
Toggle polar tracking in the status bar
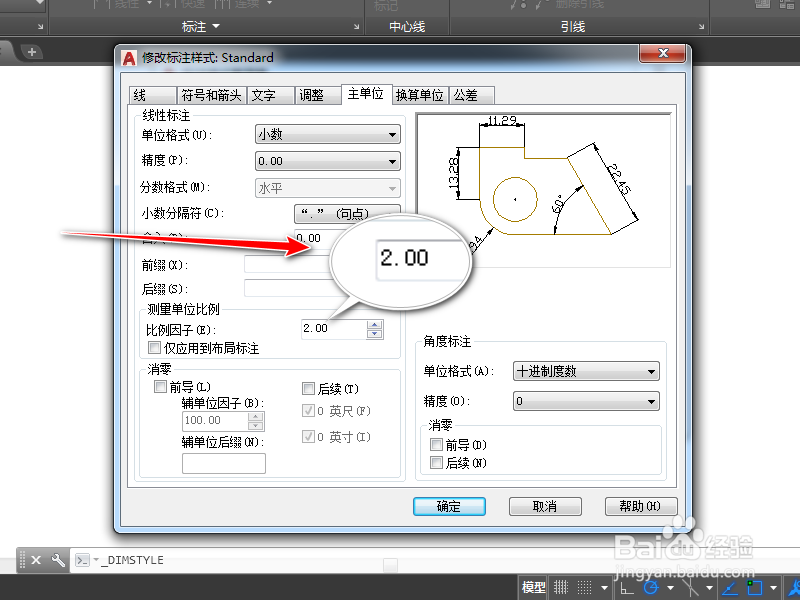coord(651,588)
